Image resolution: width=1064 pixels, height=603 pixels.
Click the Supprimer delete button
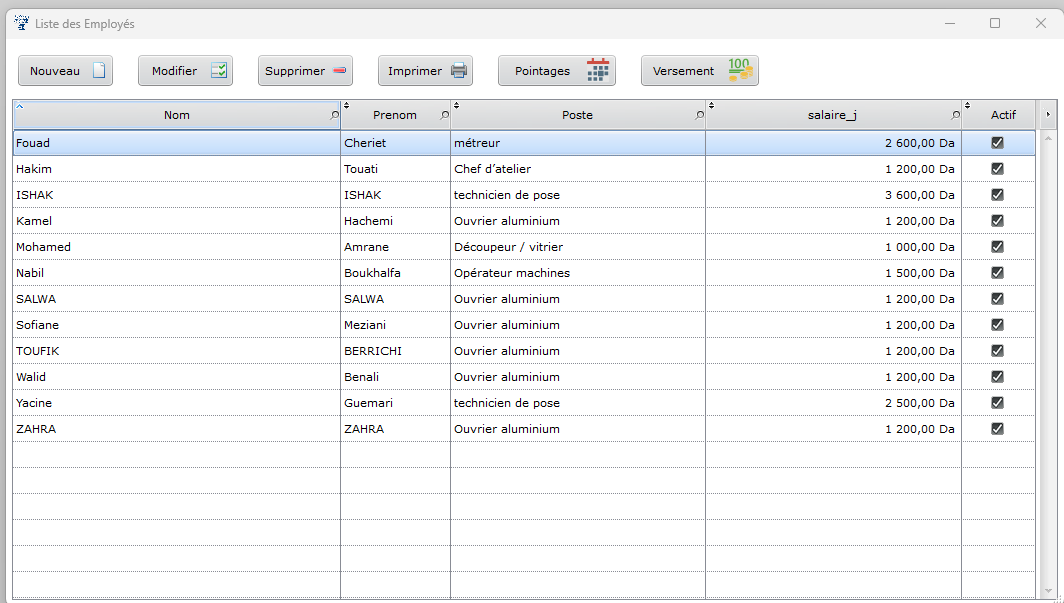(305, 71)
